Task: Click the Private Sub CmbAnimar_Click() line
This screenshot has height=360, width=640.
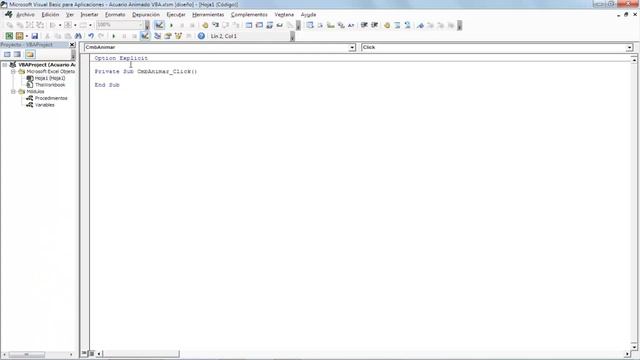Action: point(146,71)
